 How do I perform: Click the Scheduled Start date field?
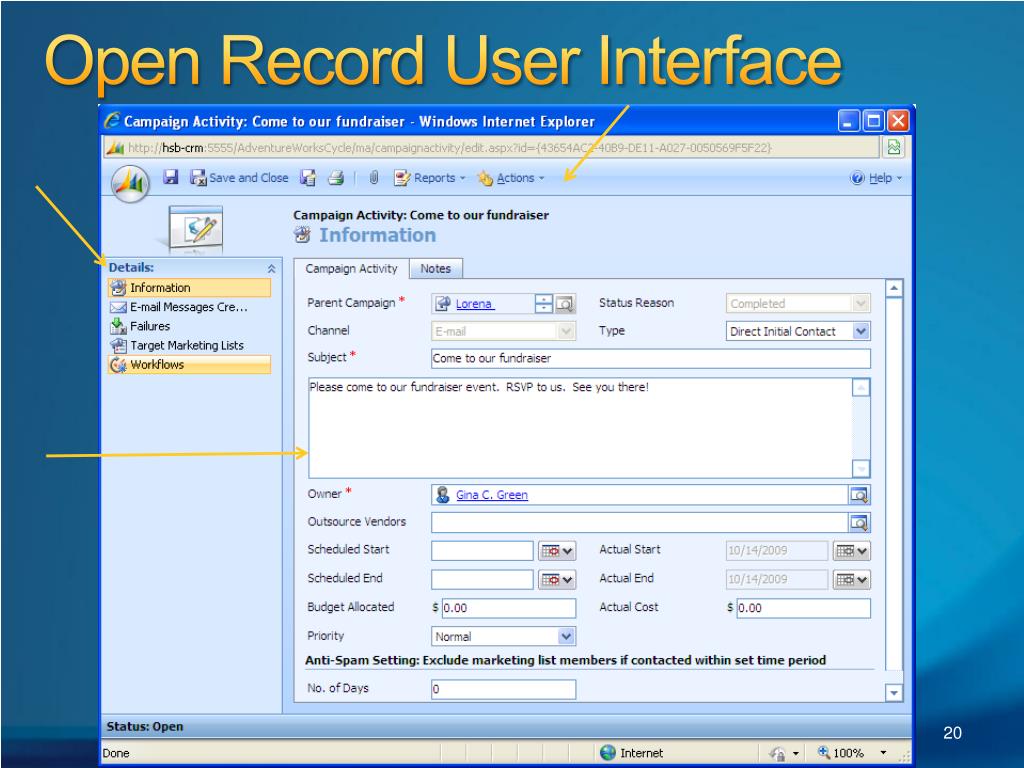483,551
